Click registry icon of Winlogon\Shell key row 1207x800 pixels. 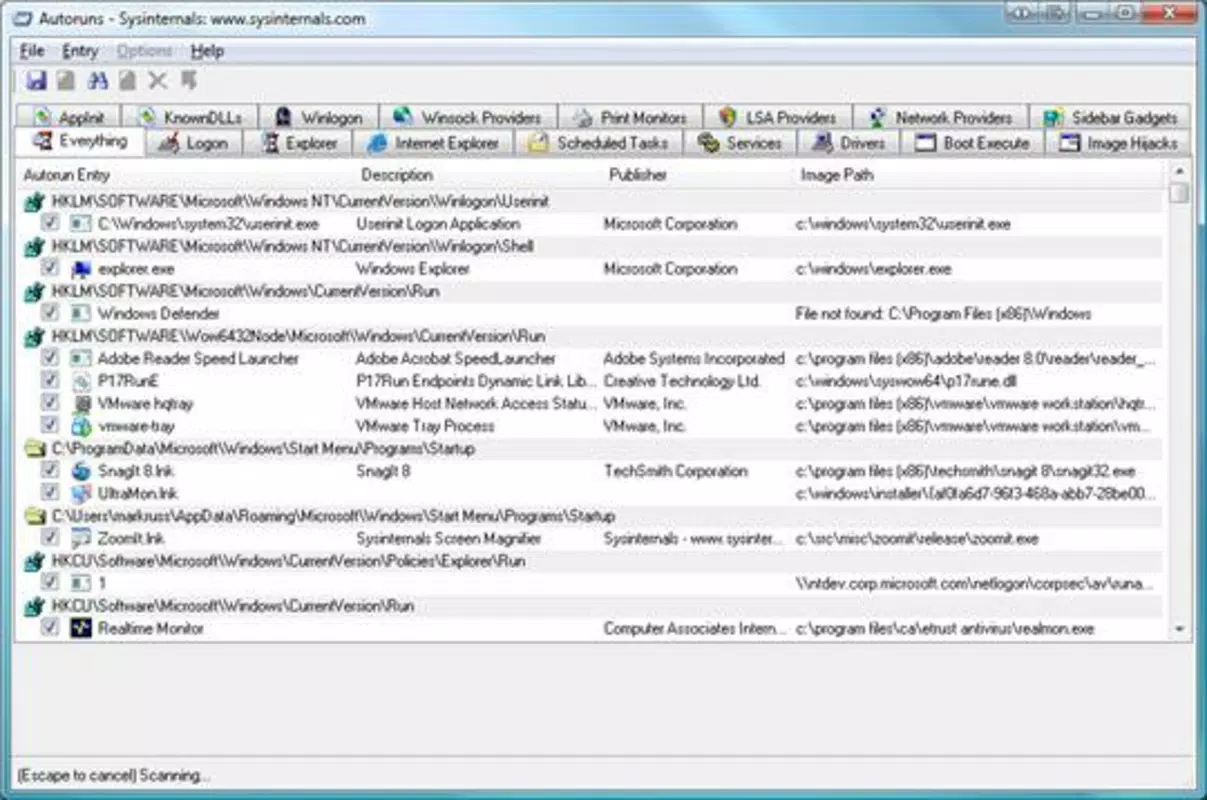36,246
